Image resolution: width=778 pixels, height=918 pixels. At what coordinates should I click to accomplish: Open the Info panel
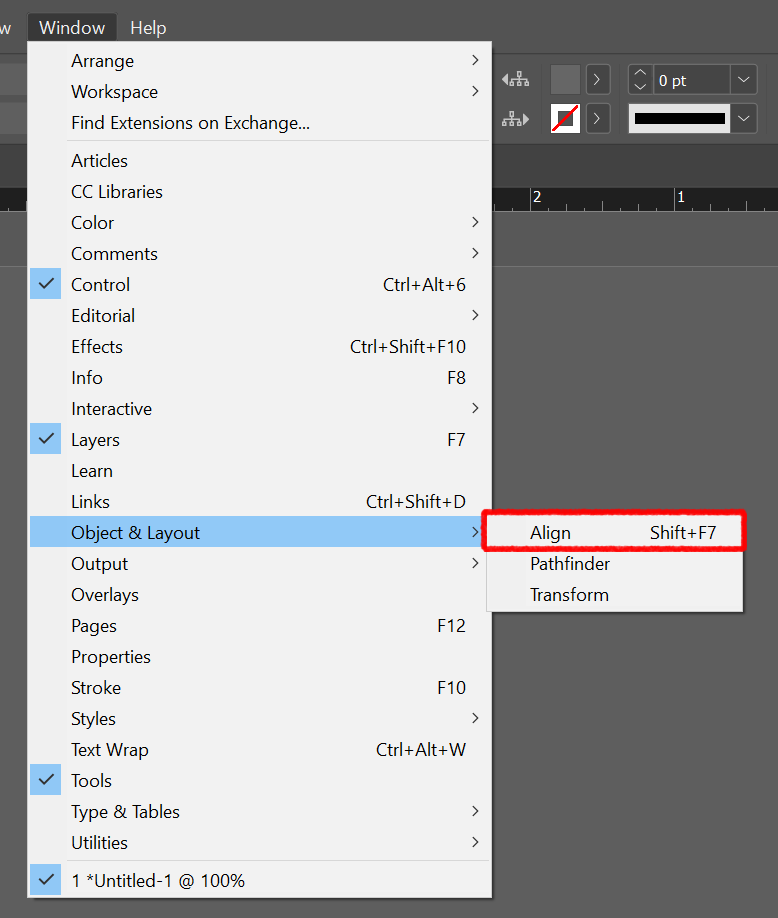coord(261,378)
